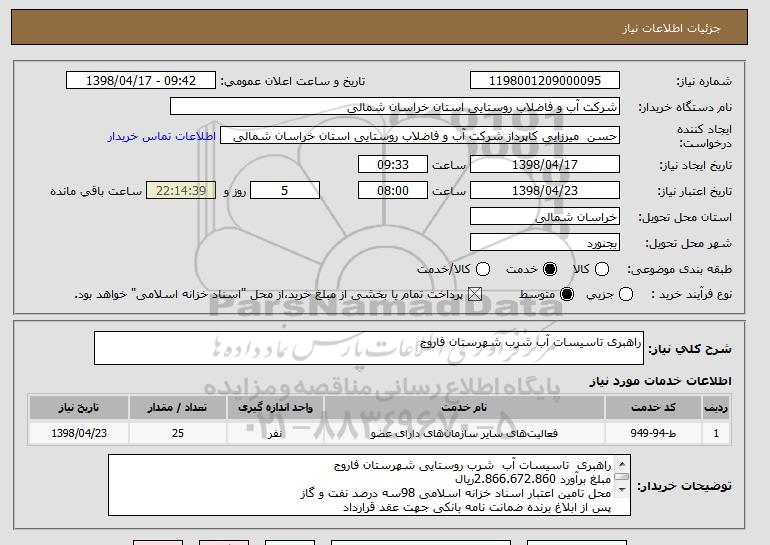The width and height of the screenshot is (770, 545).
Task: Click the طبقه بندی موضوعی label
Action: 680,269
